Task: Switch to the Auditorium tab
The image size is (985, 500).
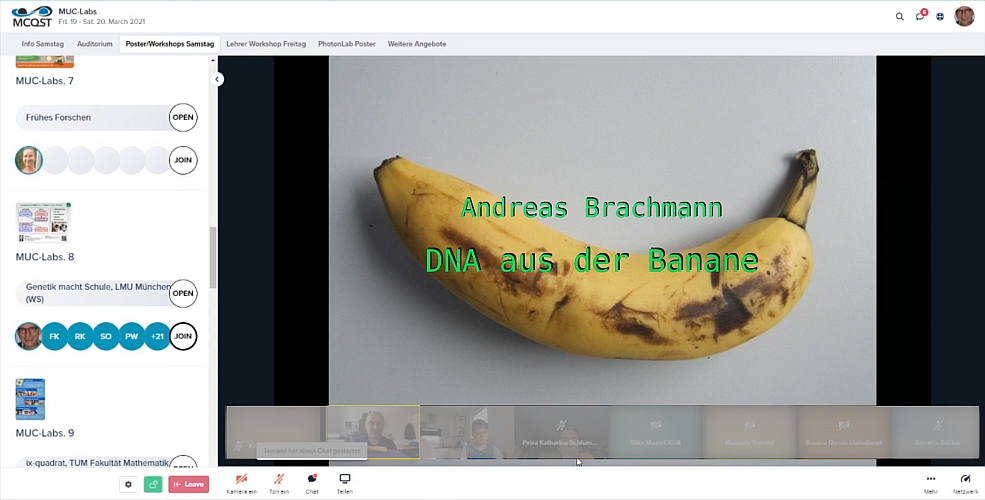Action: tap(95, 44)
